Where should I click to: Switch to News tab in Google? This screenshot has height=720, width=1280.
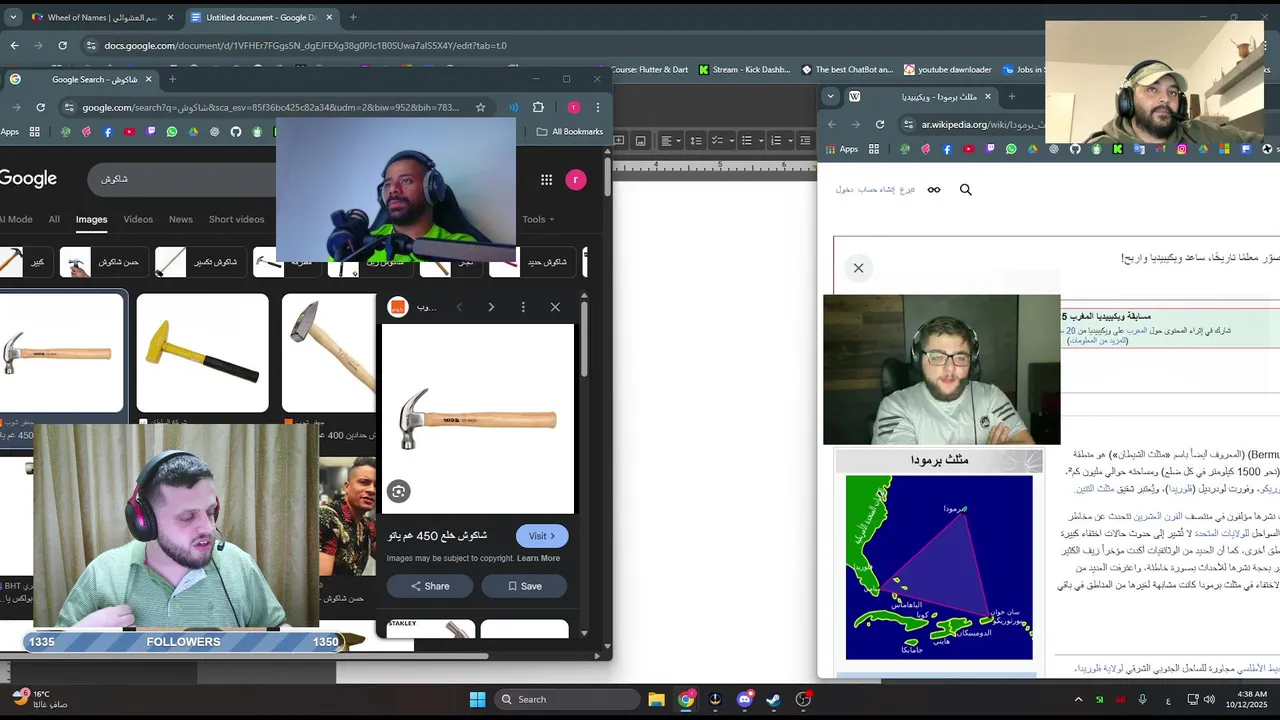coord(181,219)
